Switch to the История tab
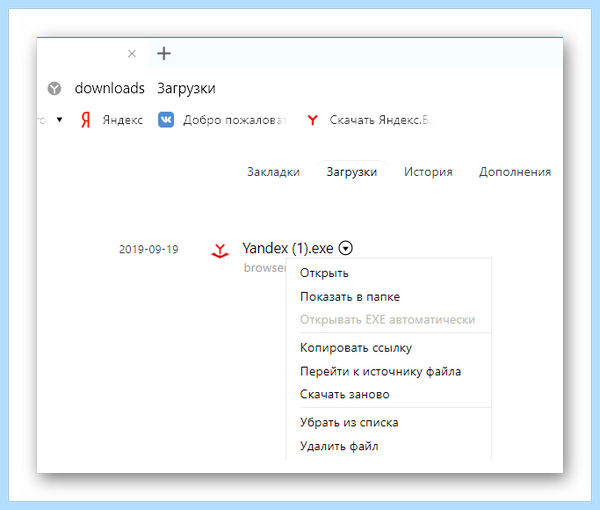Image resolution: width=600 pixels, height=510 pixels. 428,172
